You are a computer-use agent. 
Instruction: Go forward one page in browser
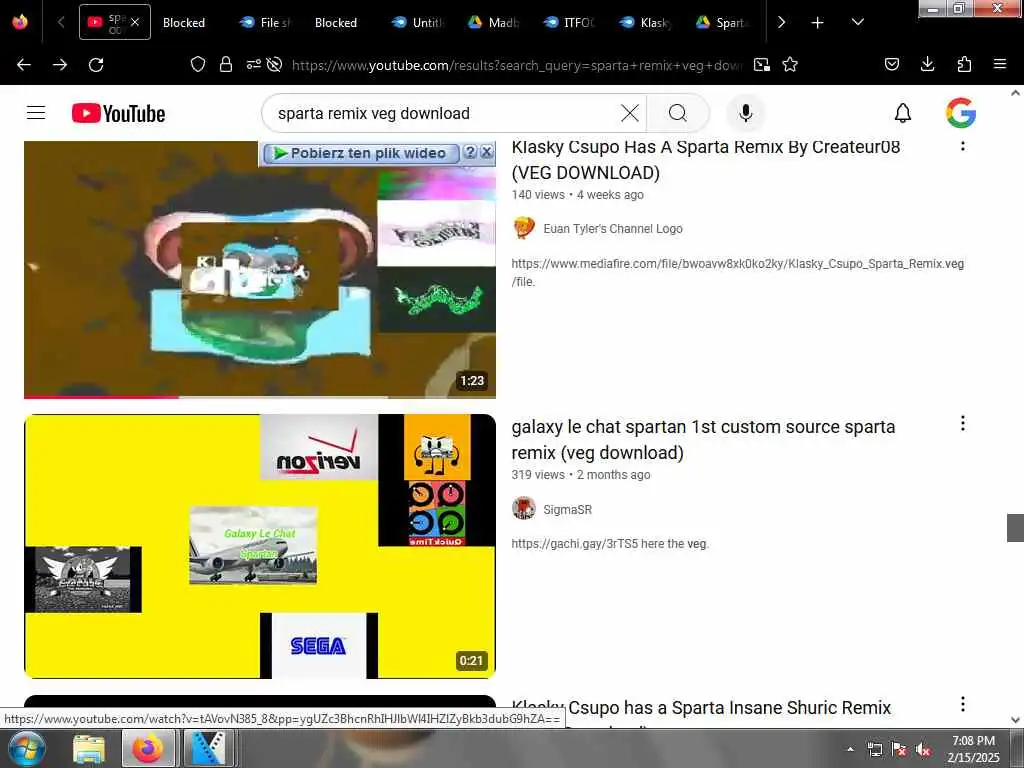coord(60,65)
